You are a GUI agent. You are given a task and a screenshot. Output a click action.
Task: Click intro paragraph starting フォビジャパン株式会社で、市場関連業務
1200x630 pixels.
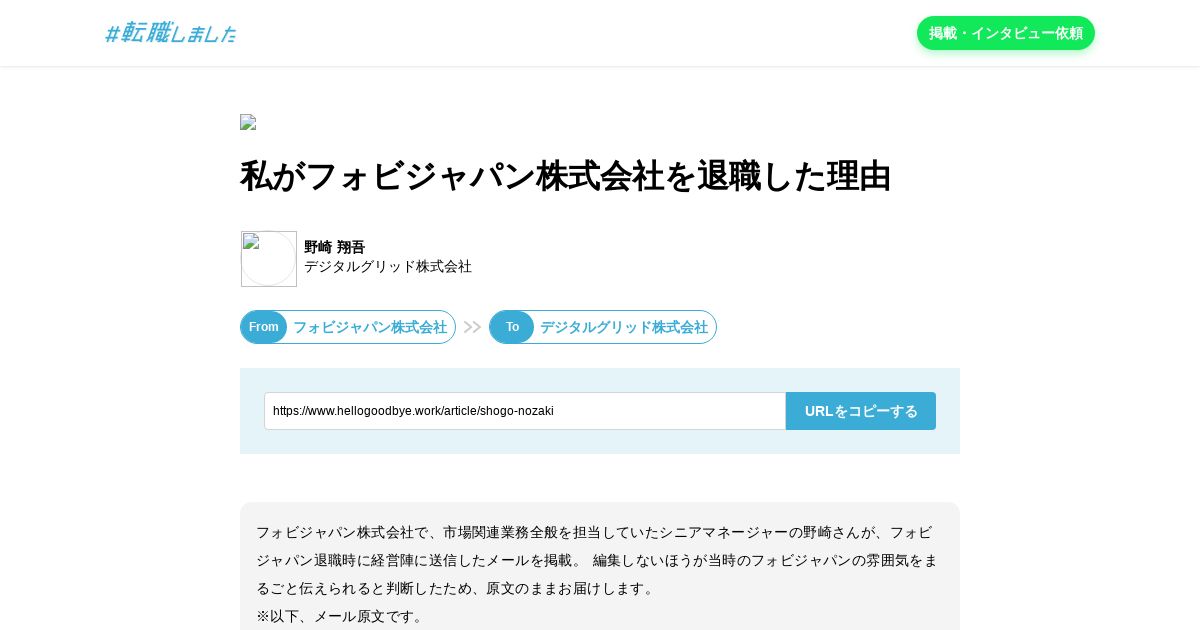click(x=597, y=560)
